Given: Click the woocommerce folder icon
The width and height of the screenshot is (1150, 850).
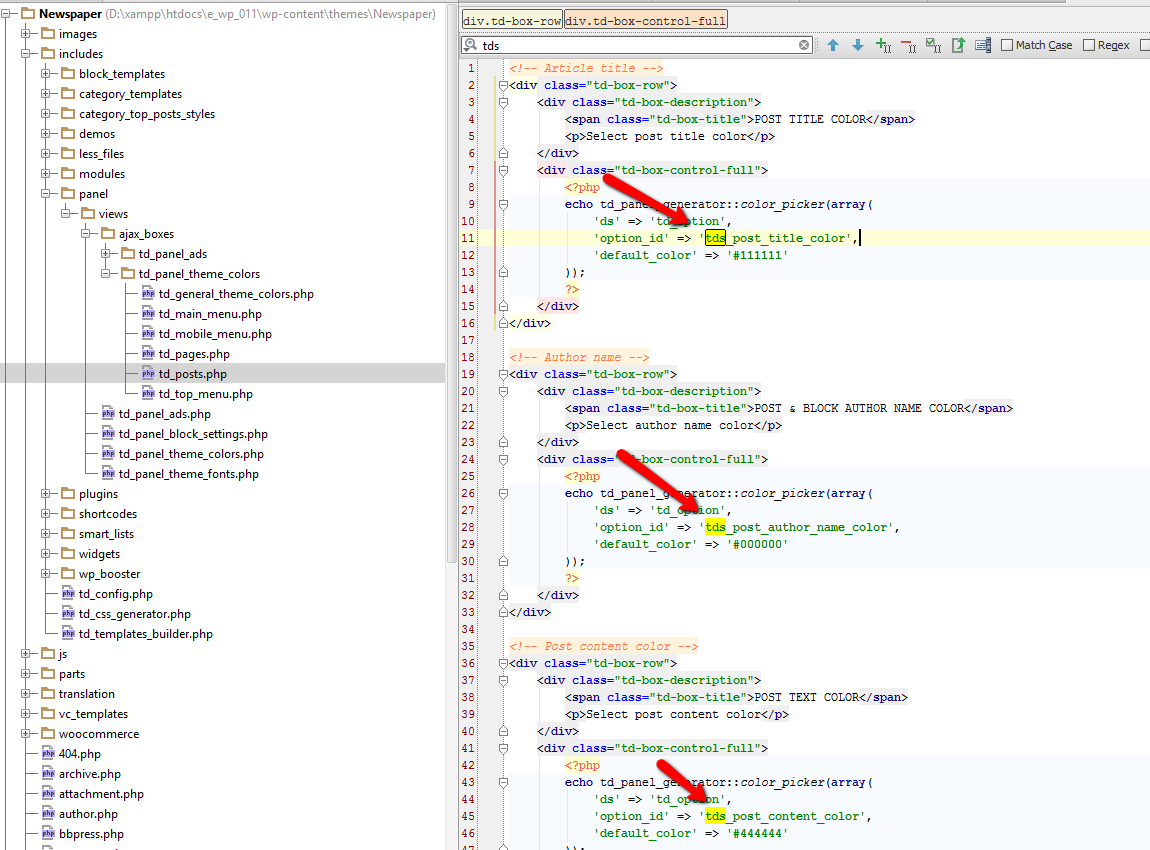Looking at the screenshot, I should [x=48, y=733].
